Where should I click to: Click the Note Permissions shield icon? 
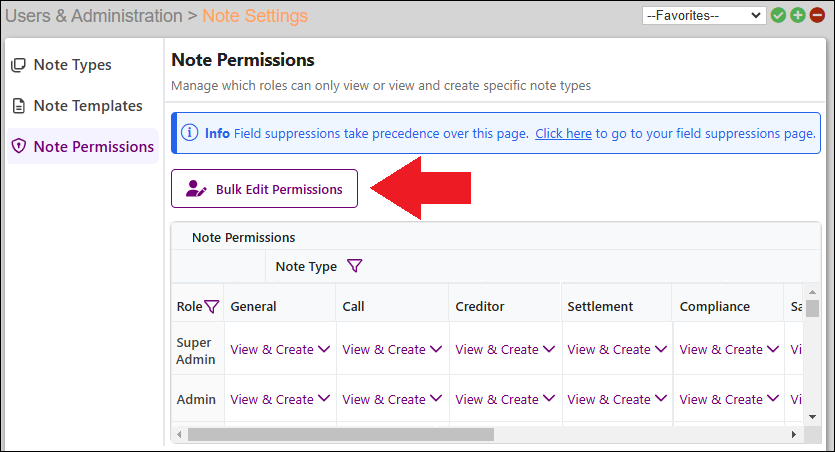18,147
